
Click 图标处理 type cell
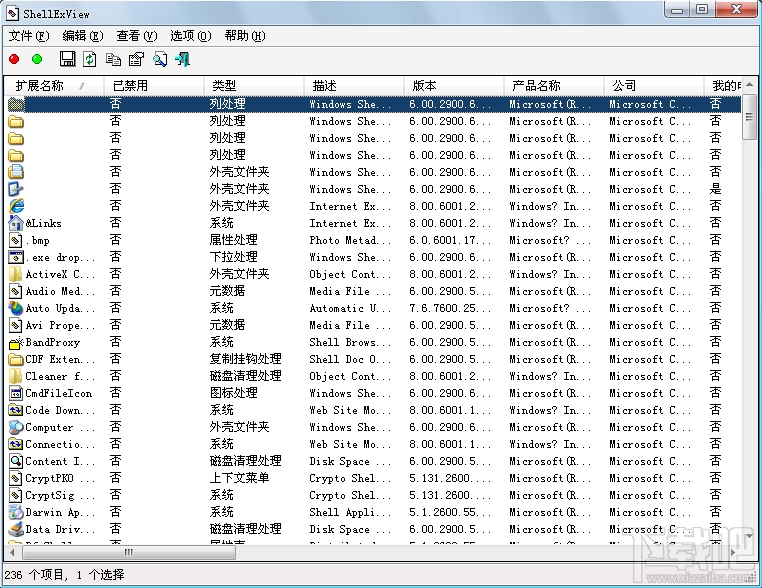click(x=233, y=393)
